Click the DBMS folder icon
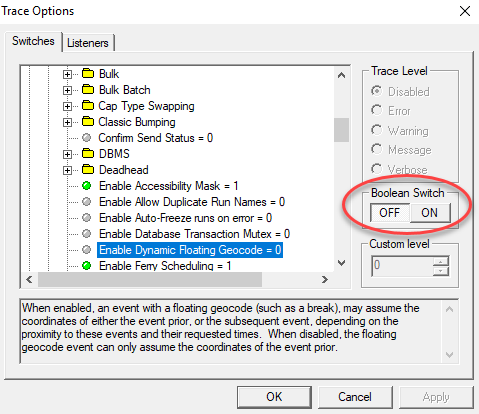The width and height of the screenshot is (479, 414). (x=88, y=153)
